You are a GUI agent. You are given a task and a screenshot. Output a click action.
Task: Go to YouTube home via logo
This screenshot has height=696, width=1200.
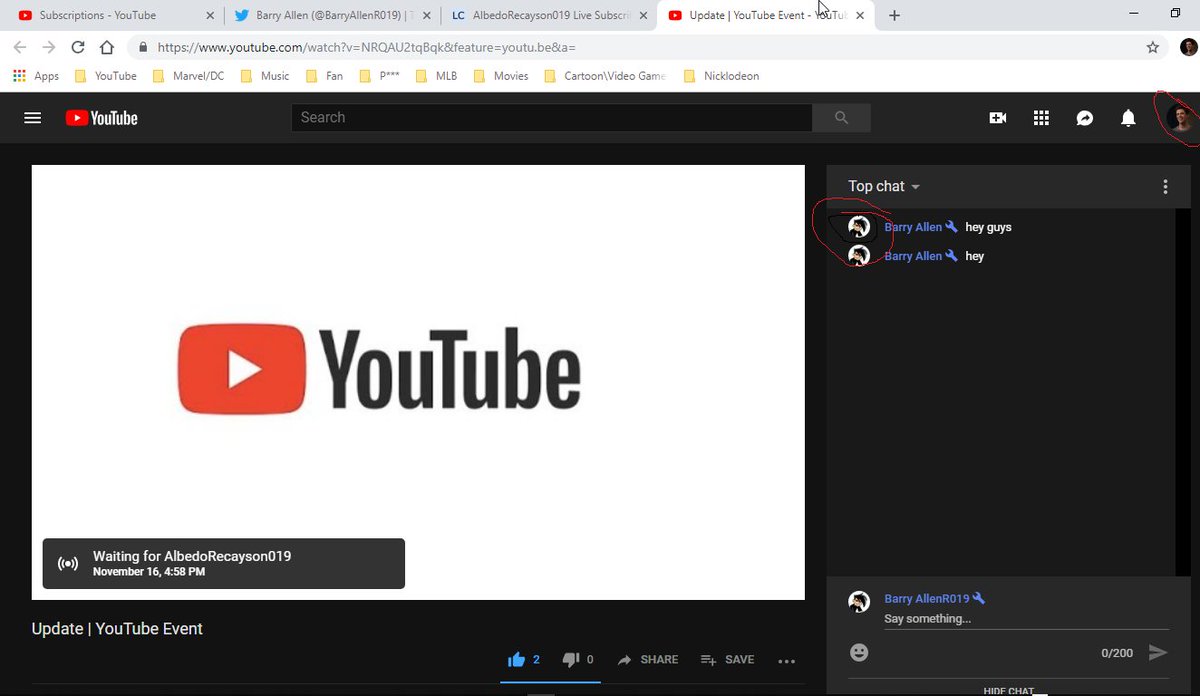click(x=101, y=118)
